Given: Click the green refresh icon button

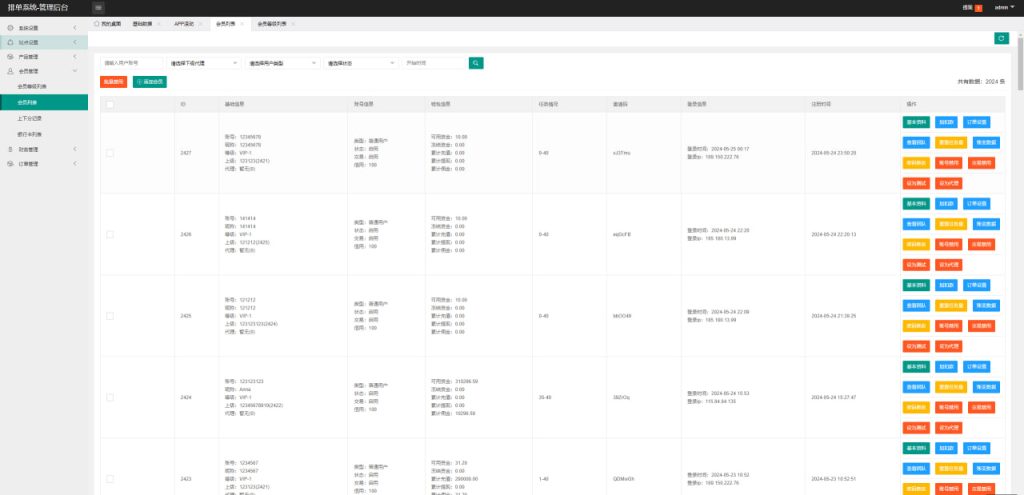Looking at the screenshot, I should [x=1001, y=39].
